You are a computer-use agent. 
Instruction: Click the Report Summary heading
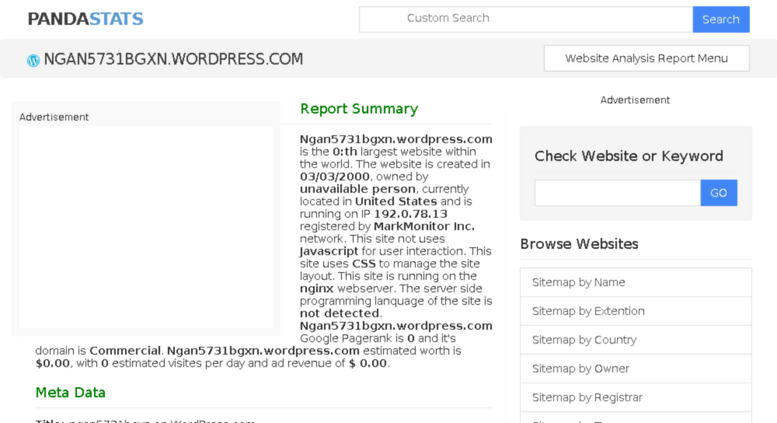coord(359,109)
